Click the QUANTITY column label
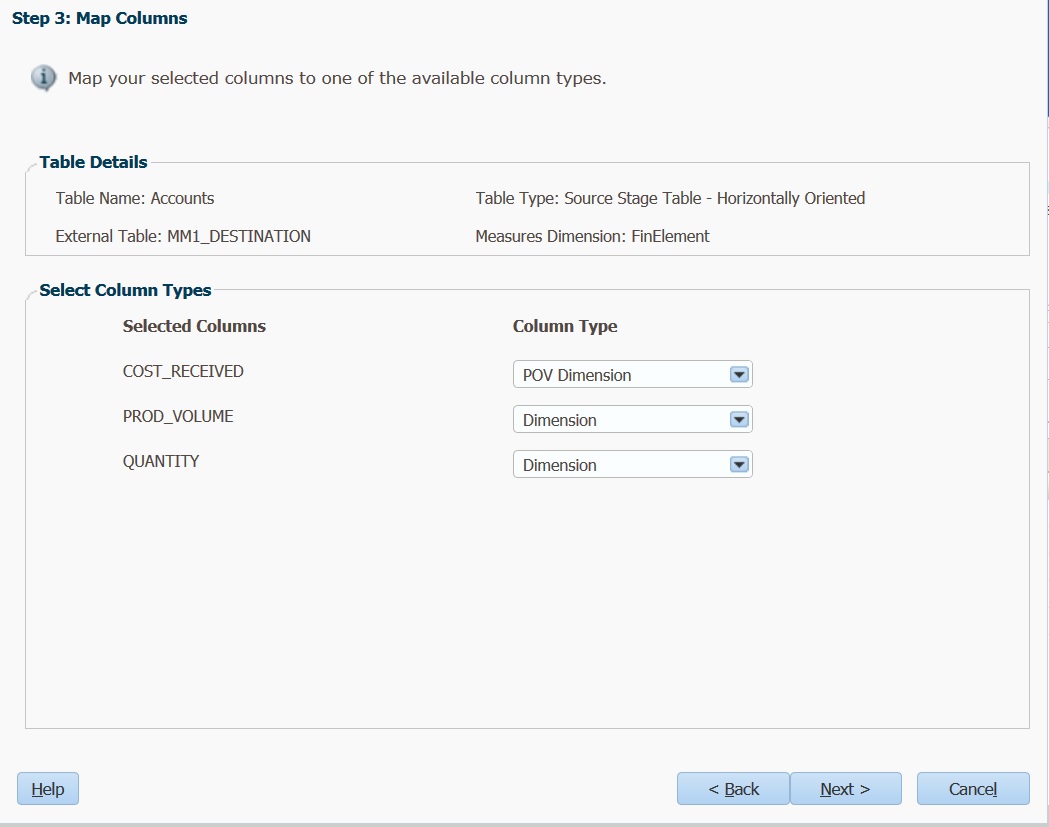 [161, 461]
